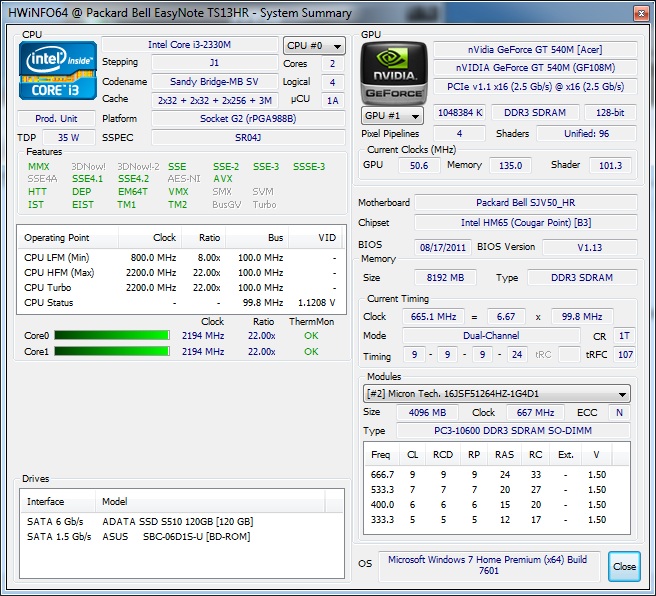
Task: Click the 8192 MB memory size value
Action: pos(445,277)
